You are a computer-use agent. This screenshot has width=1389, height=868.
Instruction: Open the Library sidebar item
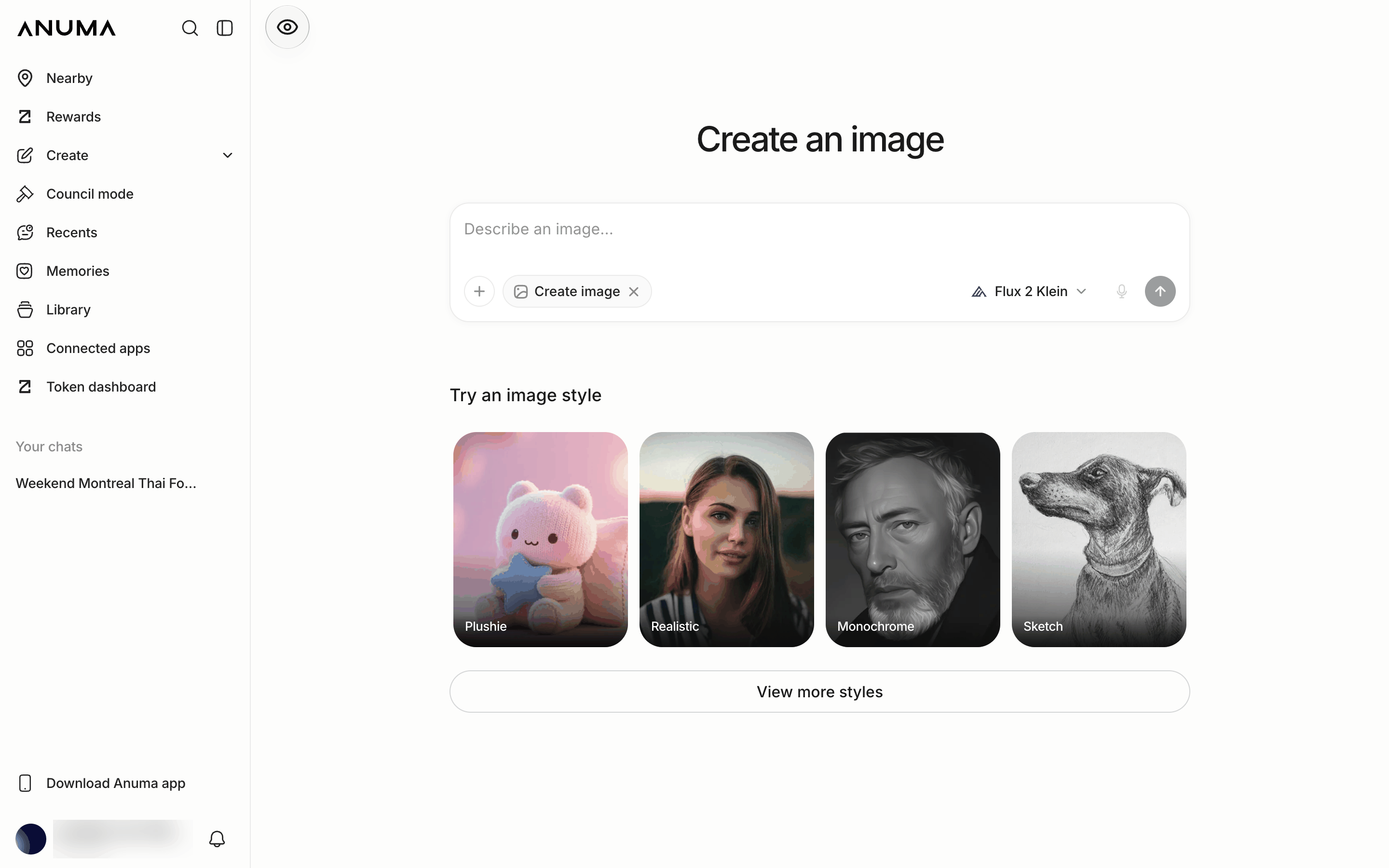tap(124, 310)
